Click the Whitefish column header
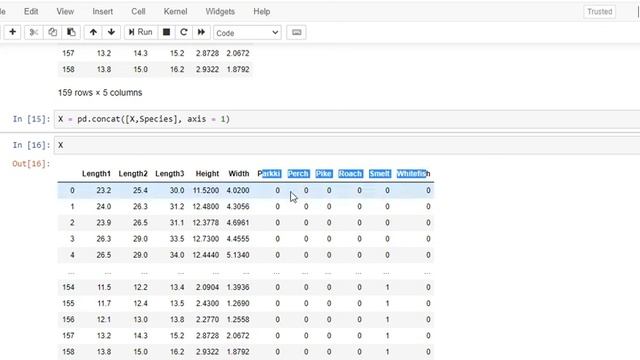Viewport: 640px width, 360px height. pos(413,173)
